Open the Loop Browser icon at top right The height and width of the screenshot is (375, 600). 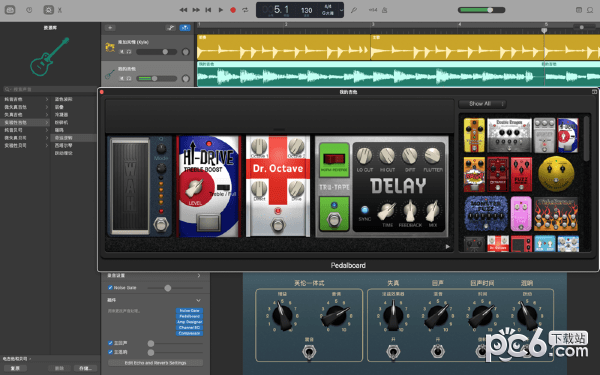coord(590,10)
